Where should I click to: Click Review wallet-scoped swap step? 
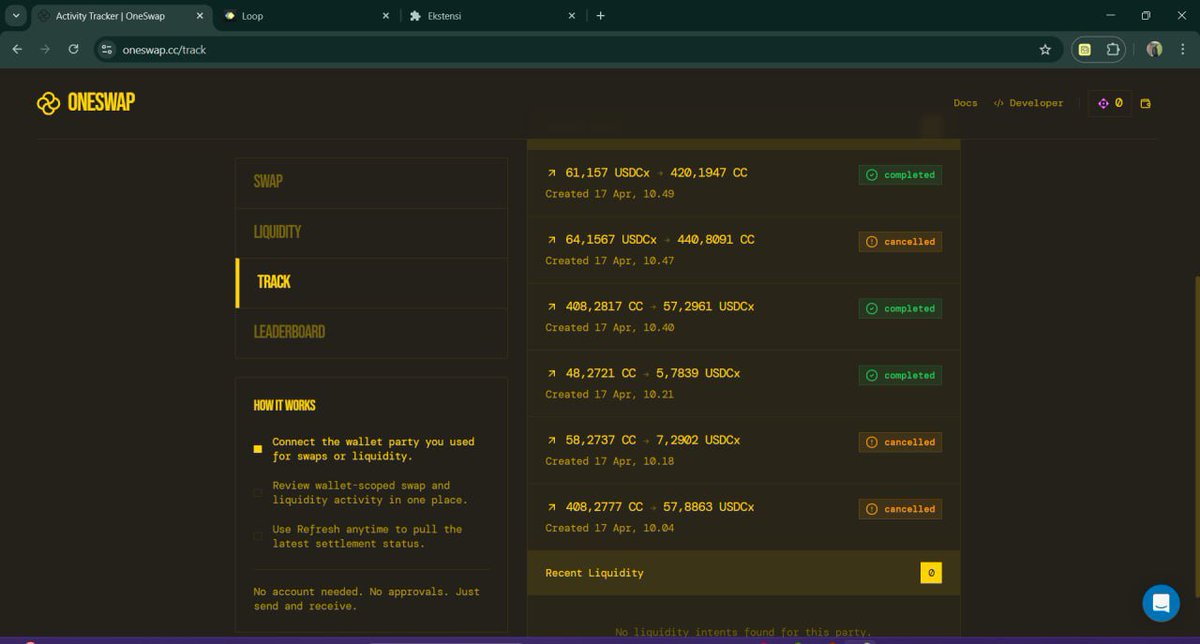(x=370, y=492)
